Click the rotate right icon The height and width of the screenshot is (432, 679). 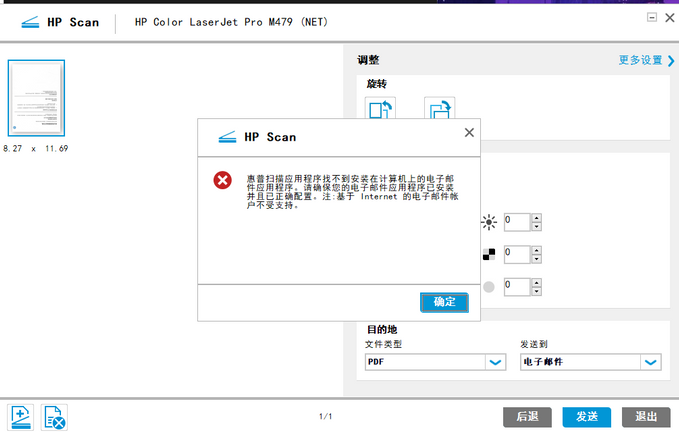[x=440, y=108]
